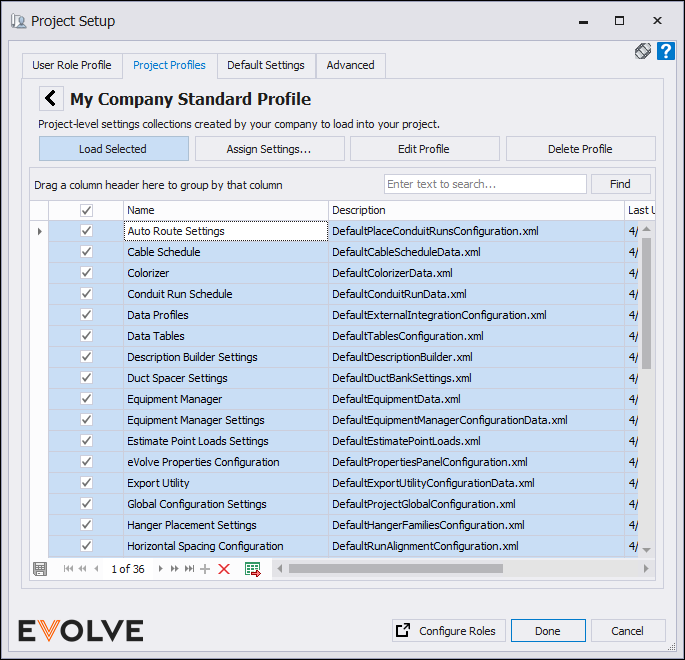685x660 pixels.
Task: Open Configure Roles
Action: [449, 630]
